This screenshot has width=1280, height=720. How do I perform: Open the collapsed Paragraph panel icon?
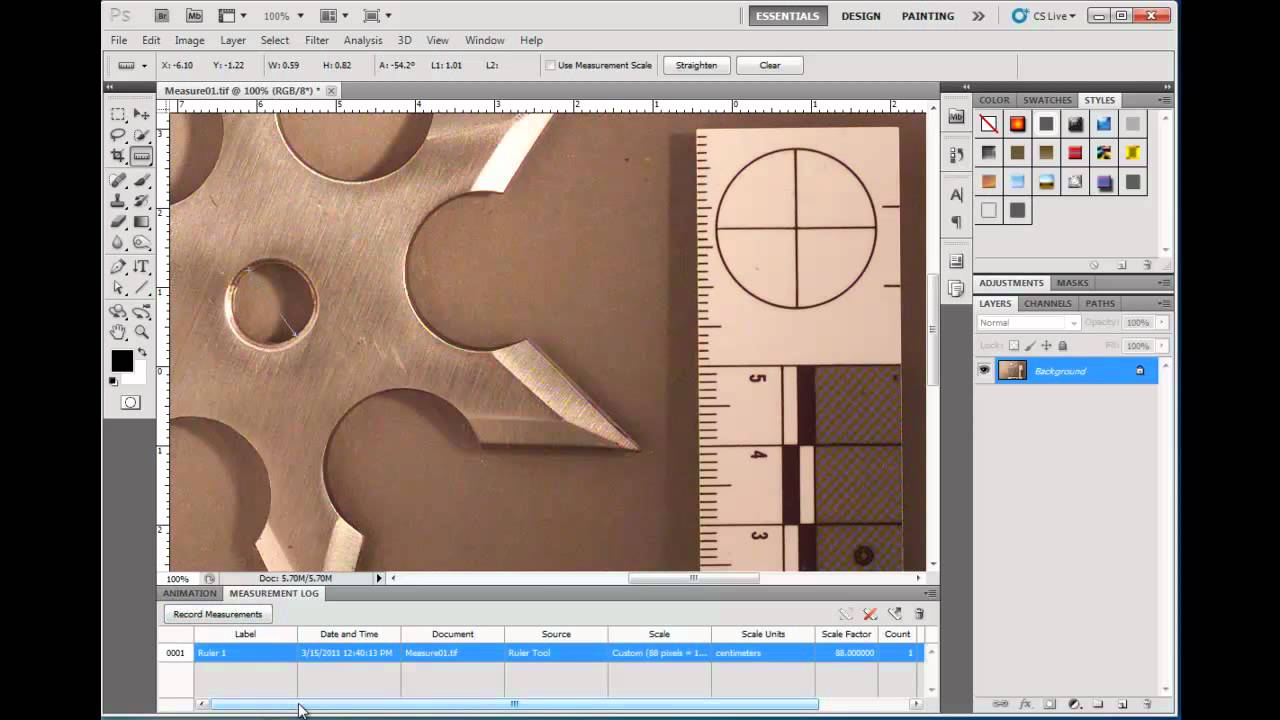[x=957, y=222]
